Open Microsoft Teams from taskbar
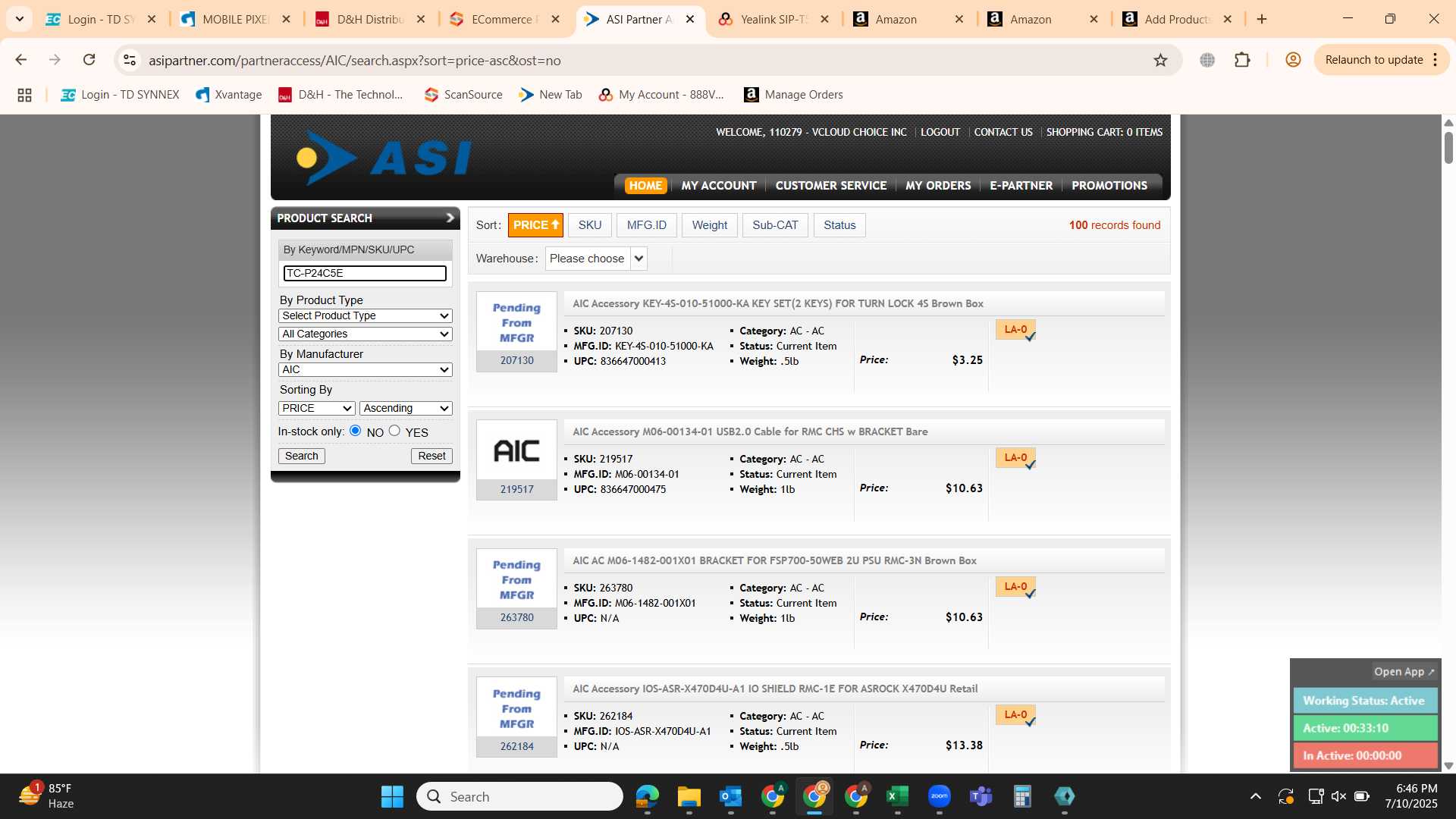Image resolution: width=1456 pixels, height=819 pixels. coord(981,796)
